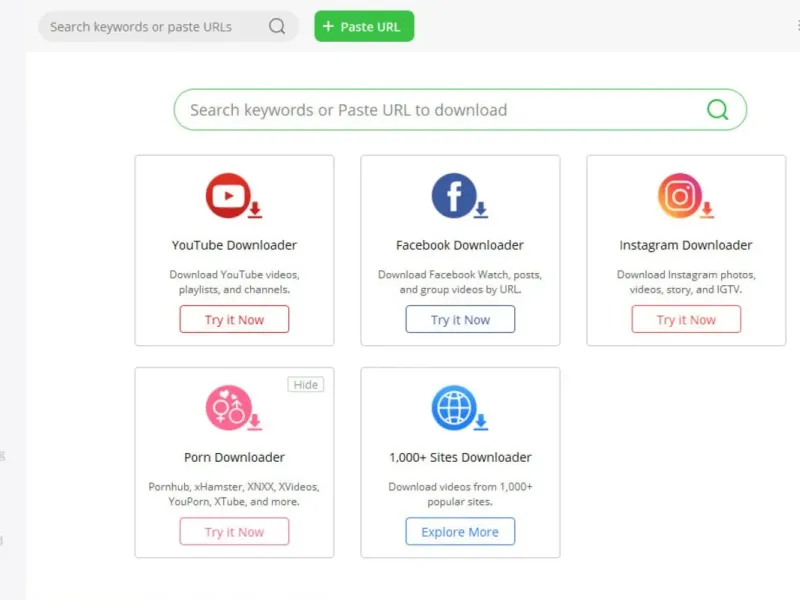
Task: Click Explore More for 1,000+ sites
Action: pyautogui.click(x=460, y=532)
